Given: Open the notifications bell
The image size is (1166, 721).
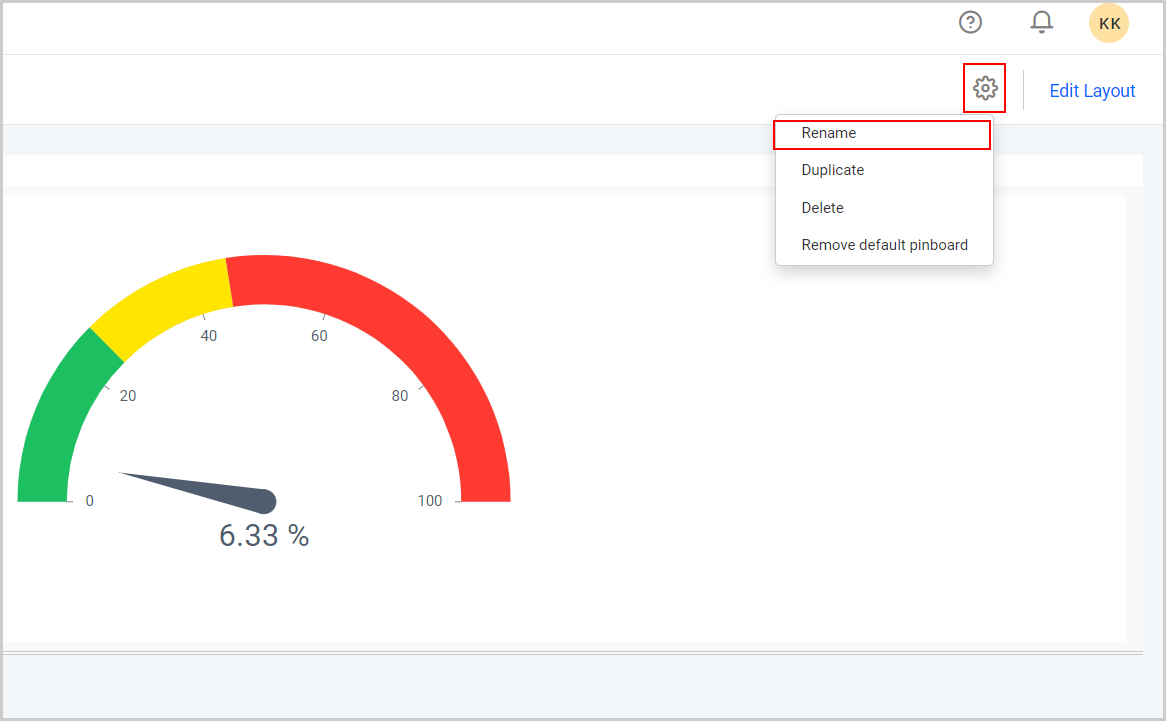Looking at the screenshot, I should tap(1042, 22).
